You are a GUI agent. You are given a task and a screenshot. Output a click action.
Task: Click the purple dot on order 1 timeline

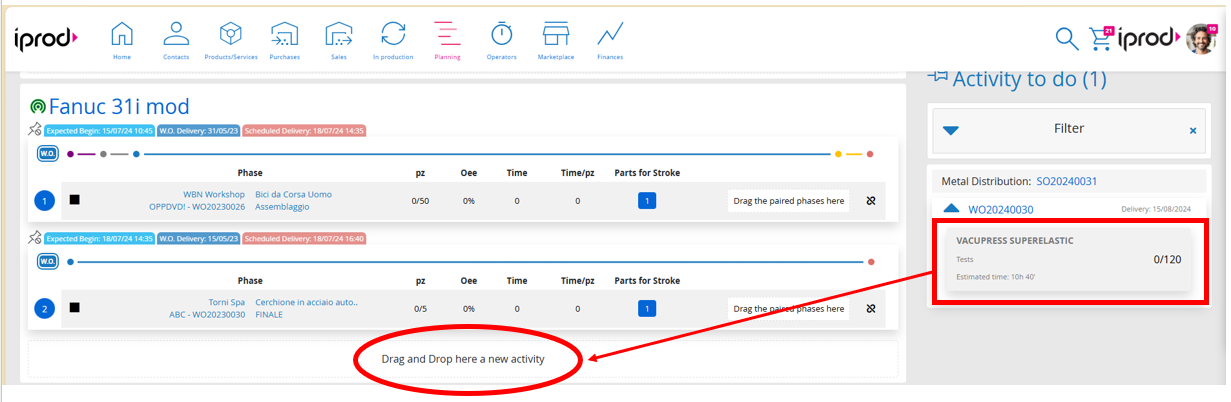[x=70, y=154]
